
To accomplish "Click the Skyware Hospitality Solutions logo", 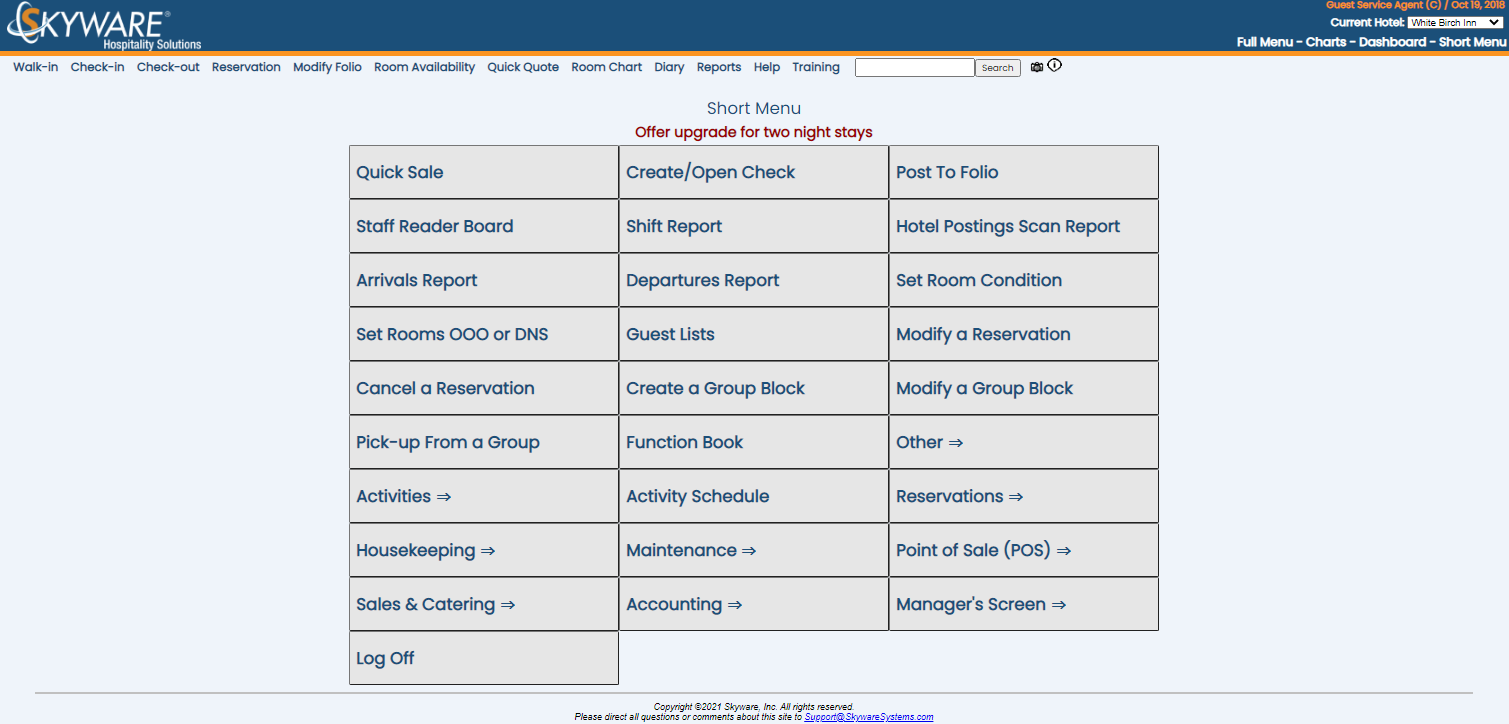I will click(x=104, y=27).
